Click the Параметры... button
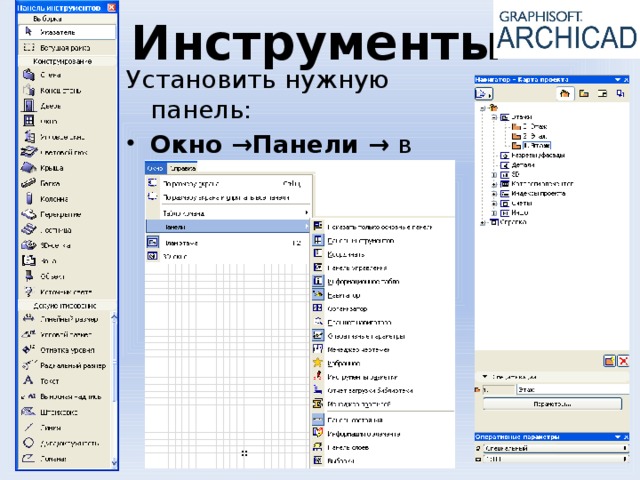640x480 pixels. (552, 404)
